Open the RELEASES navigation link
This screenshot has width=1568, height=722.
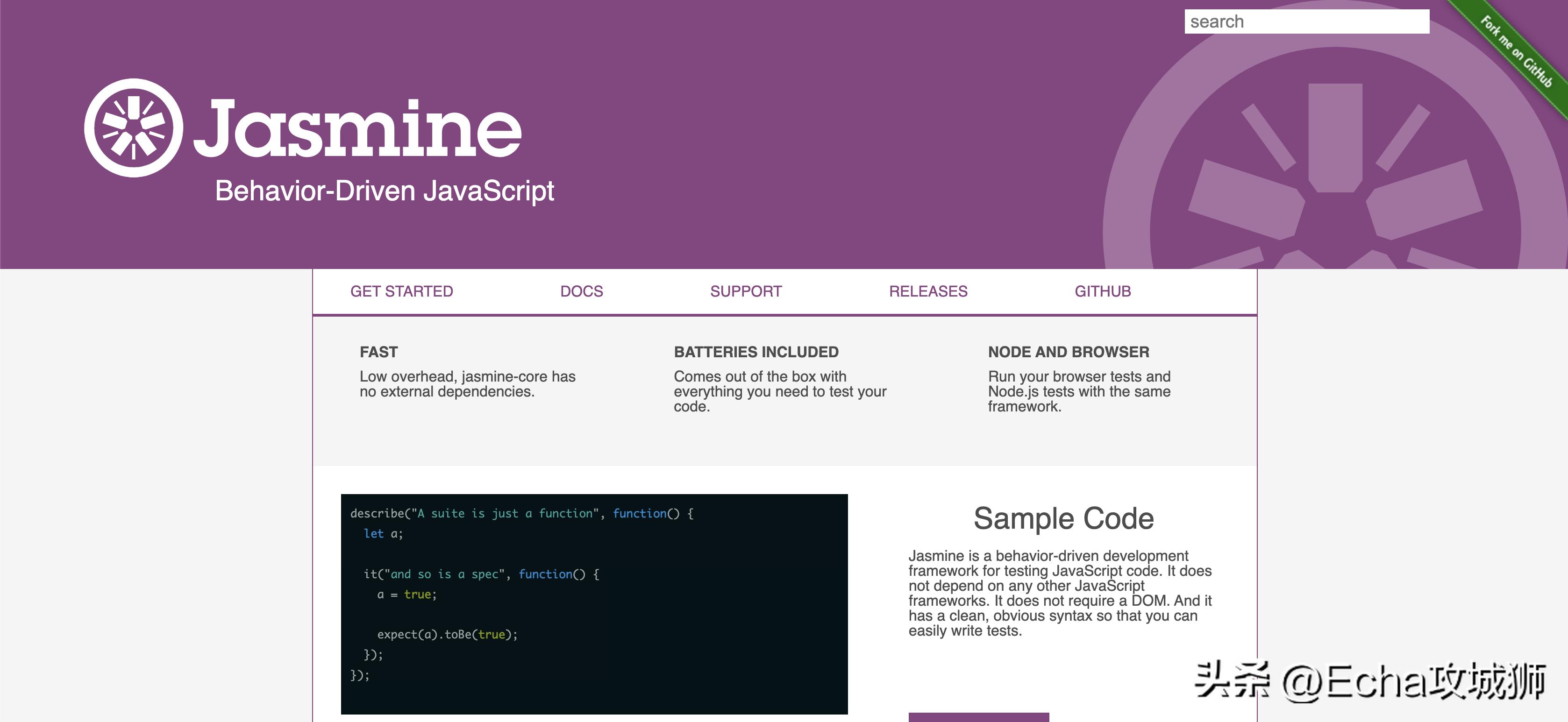(x=927, y=291)
